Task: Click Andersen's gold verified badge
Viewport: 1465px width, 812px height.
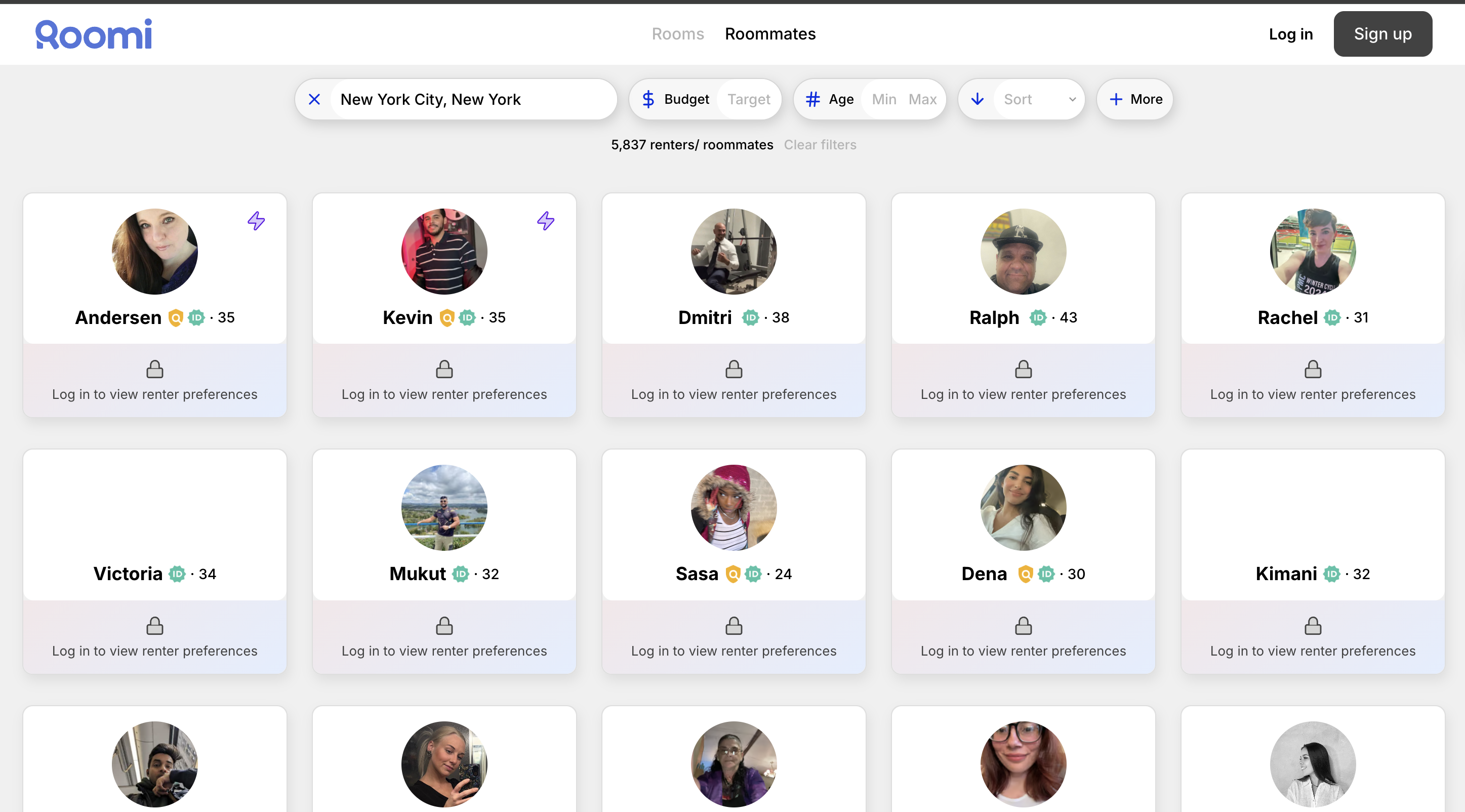Action: (176, 318)
